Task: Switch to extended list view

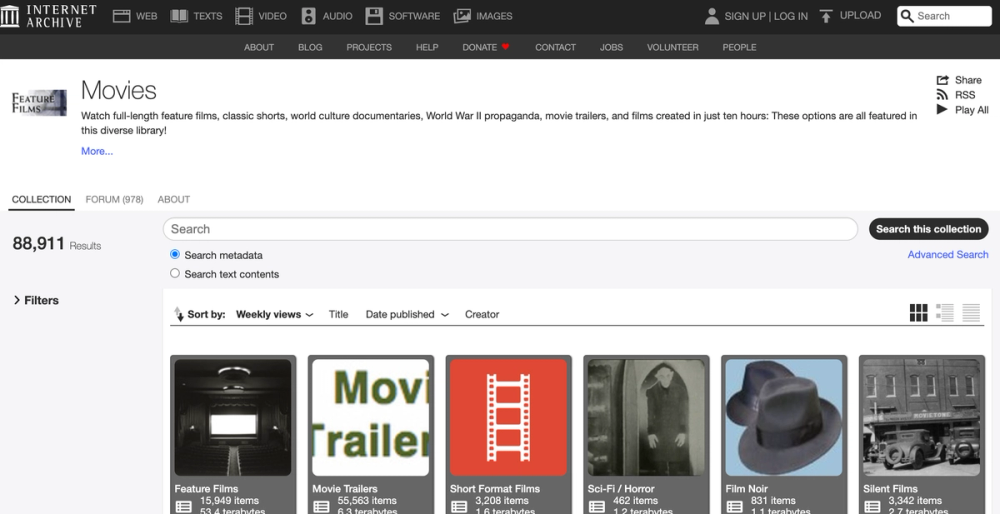Action: click(945, 312)
